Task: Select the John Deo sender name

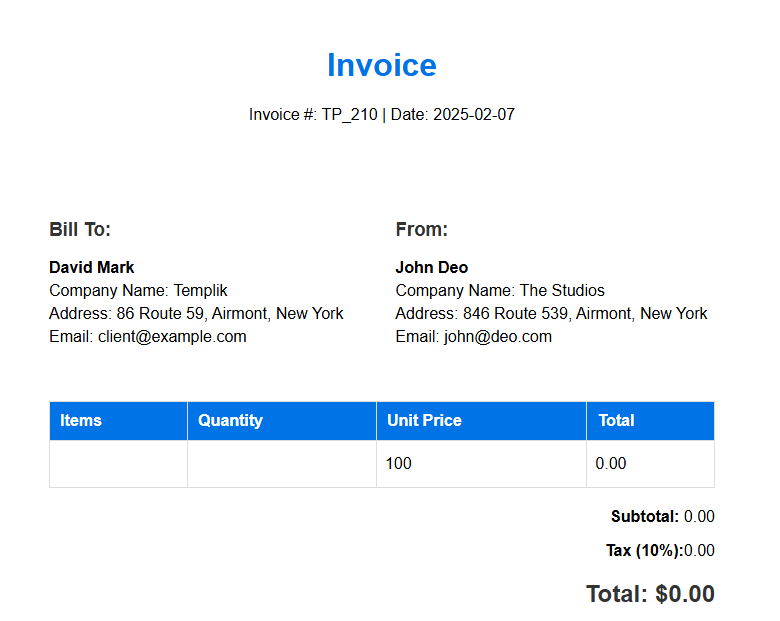Action: (x=431, y=268)
